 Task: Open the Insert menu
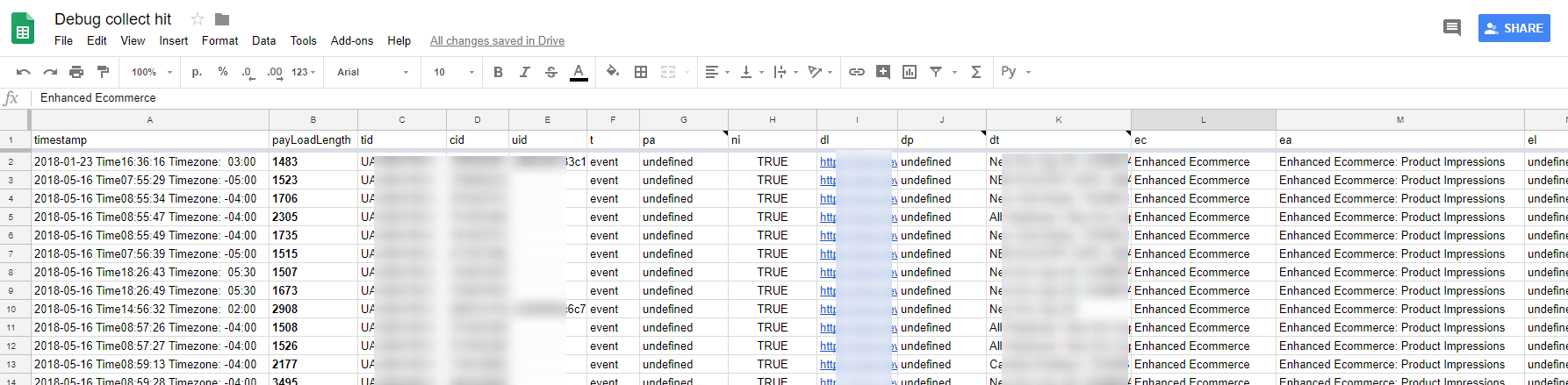click(x=173, y=40)
